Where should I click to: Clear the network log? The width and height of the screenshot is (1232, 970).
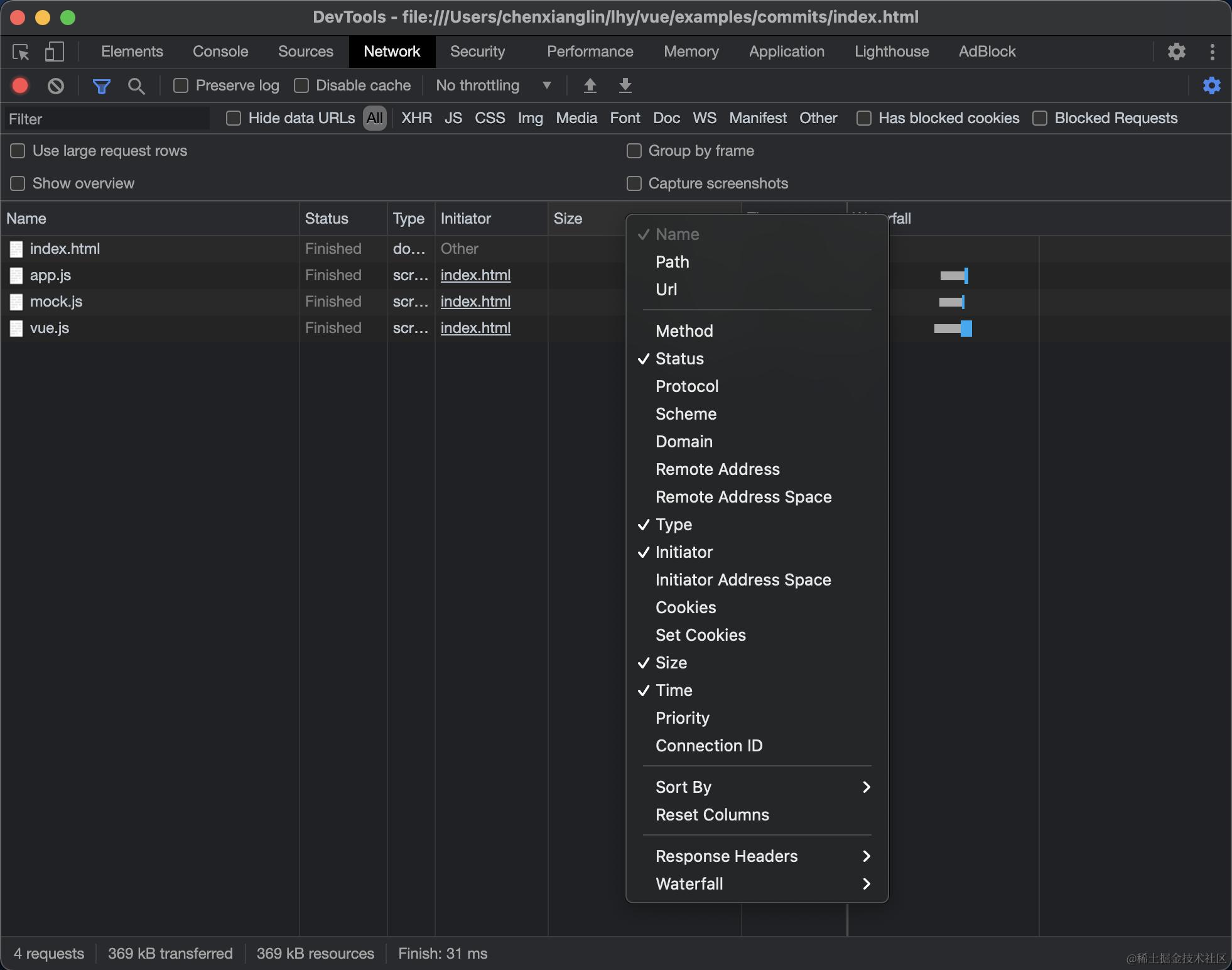tap(56, 85)
